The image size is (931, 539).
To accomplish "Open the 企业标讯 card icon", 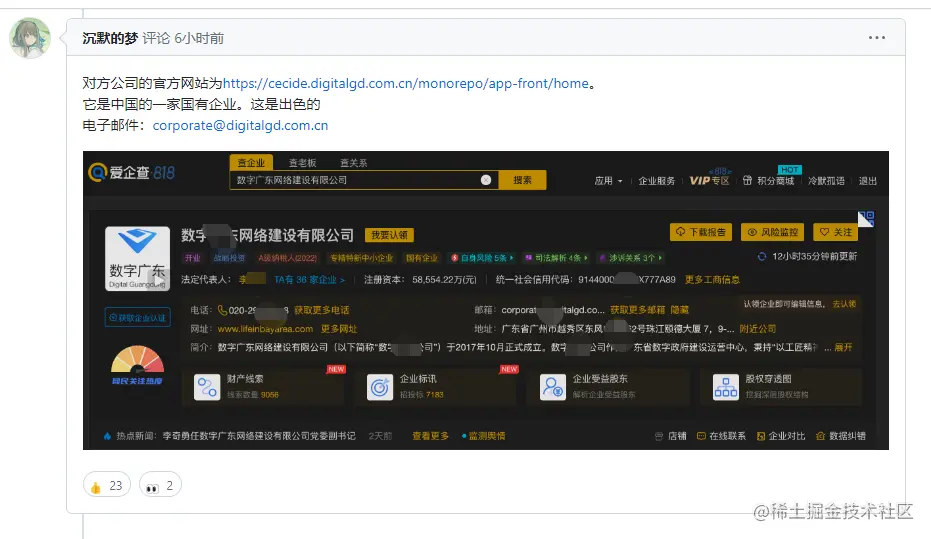I will (x=380, y=386).
